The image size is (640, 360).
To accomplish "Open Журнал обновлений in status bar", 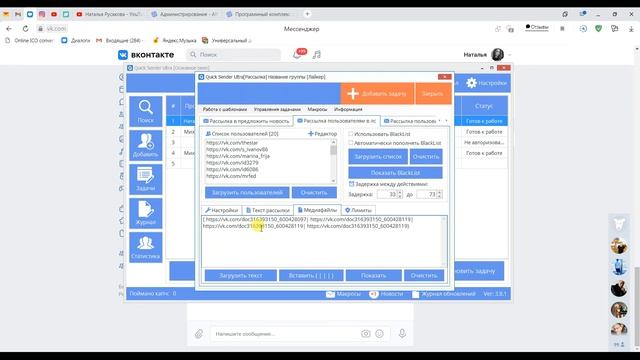I will coord(444,294).
